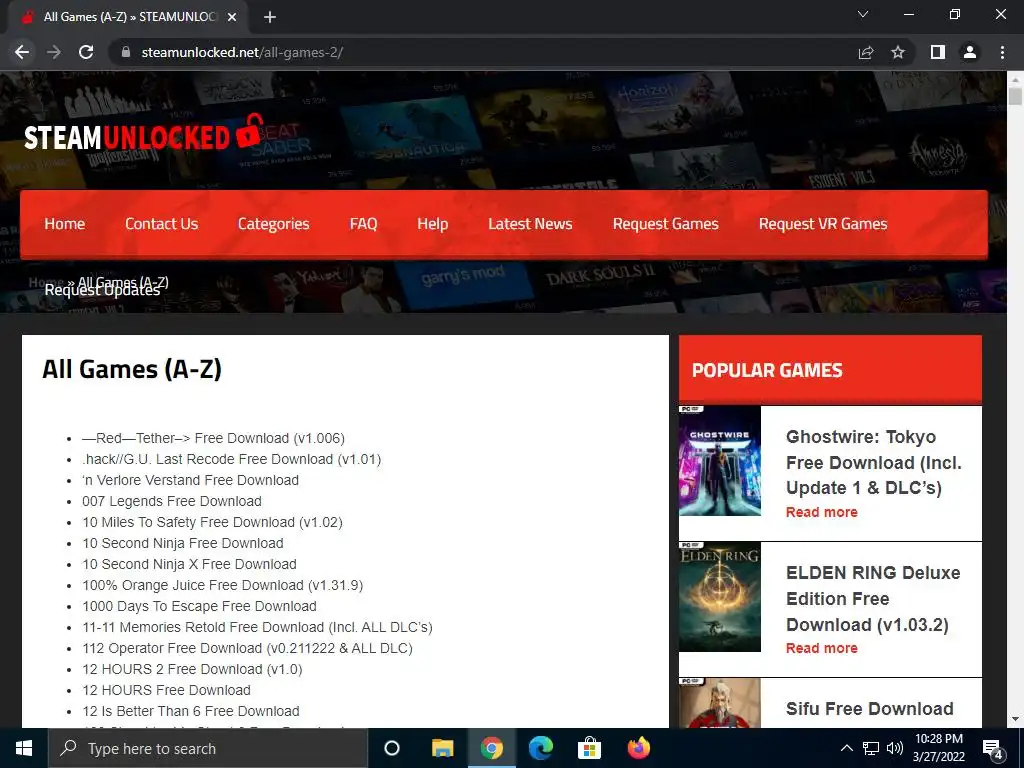Open ELDEN RING Deluxe Edition title
This screenshot has height=768, width=1024.
873,598
